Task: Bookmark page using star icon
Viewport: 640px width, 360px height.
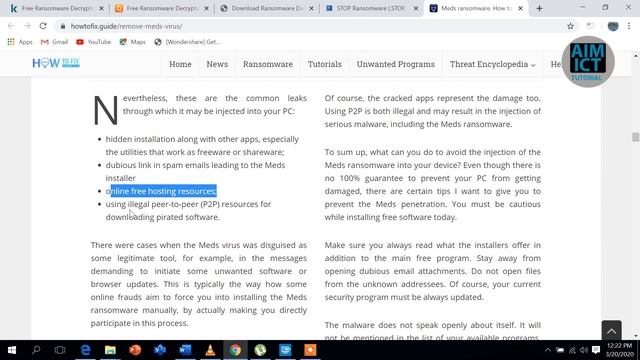Action: tap(570, 26)
